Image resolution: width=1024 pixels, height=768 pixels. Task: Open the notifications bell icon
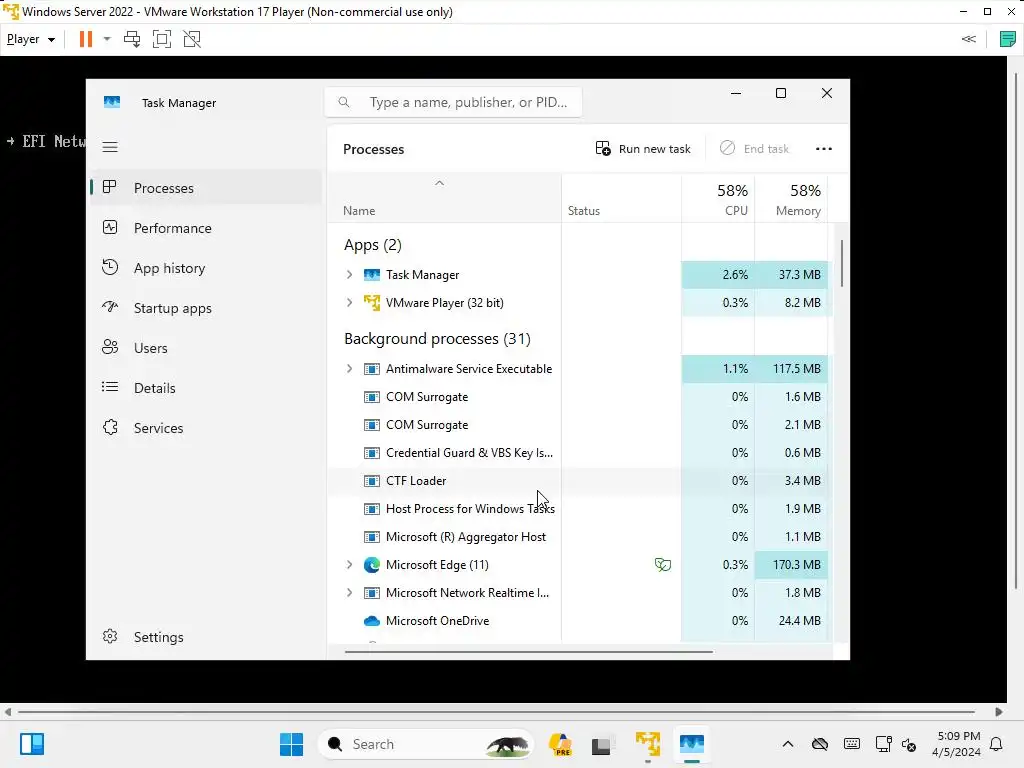997,744
